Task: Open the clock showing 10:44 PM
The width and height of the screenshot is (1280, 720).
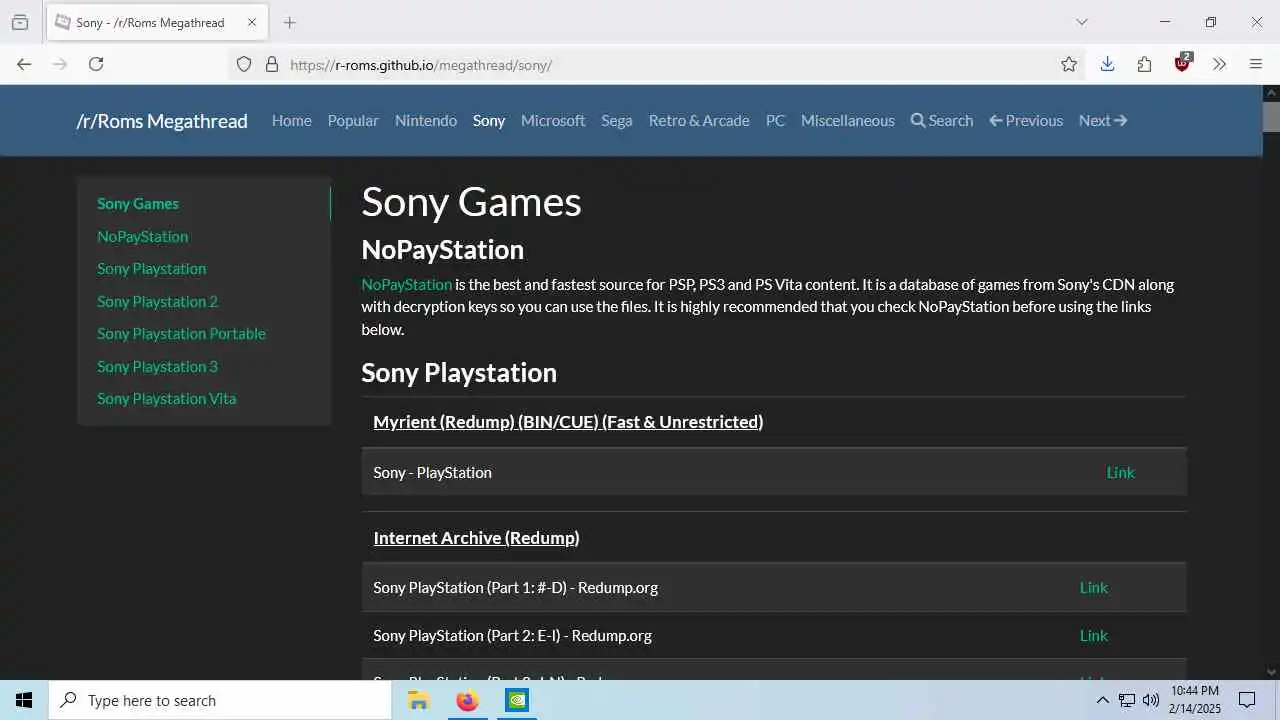Action: (1195, 700)
